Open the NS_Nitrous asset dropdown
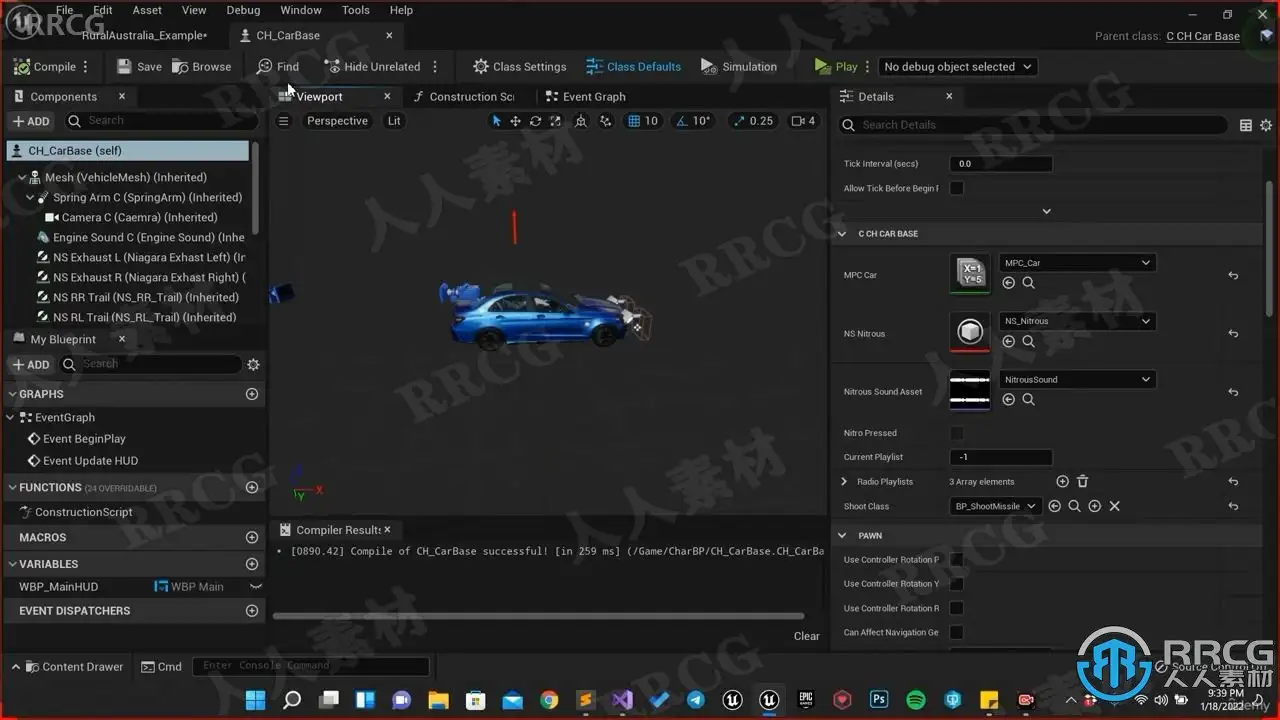 (x=1077, y=321)
